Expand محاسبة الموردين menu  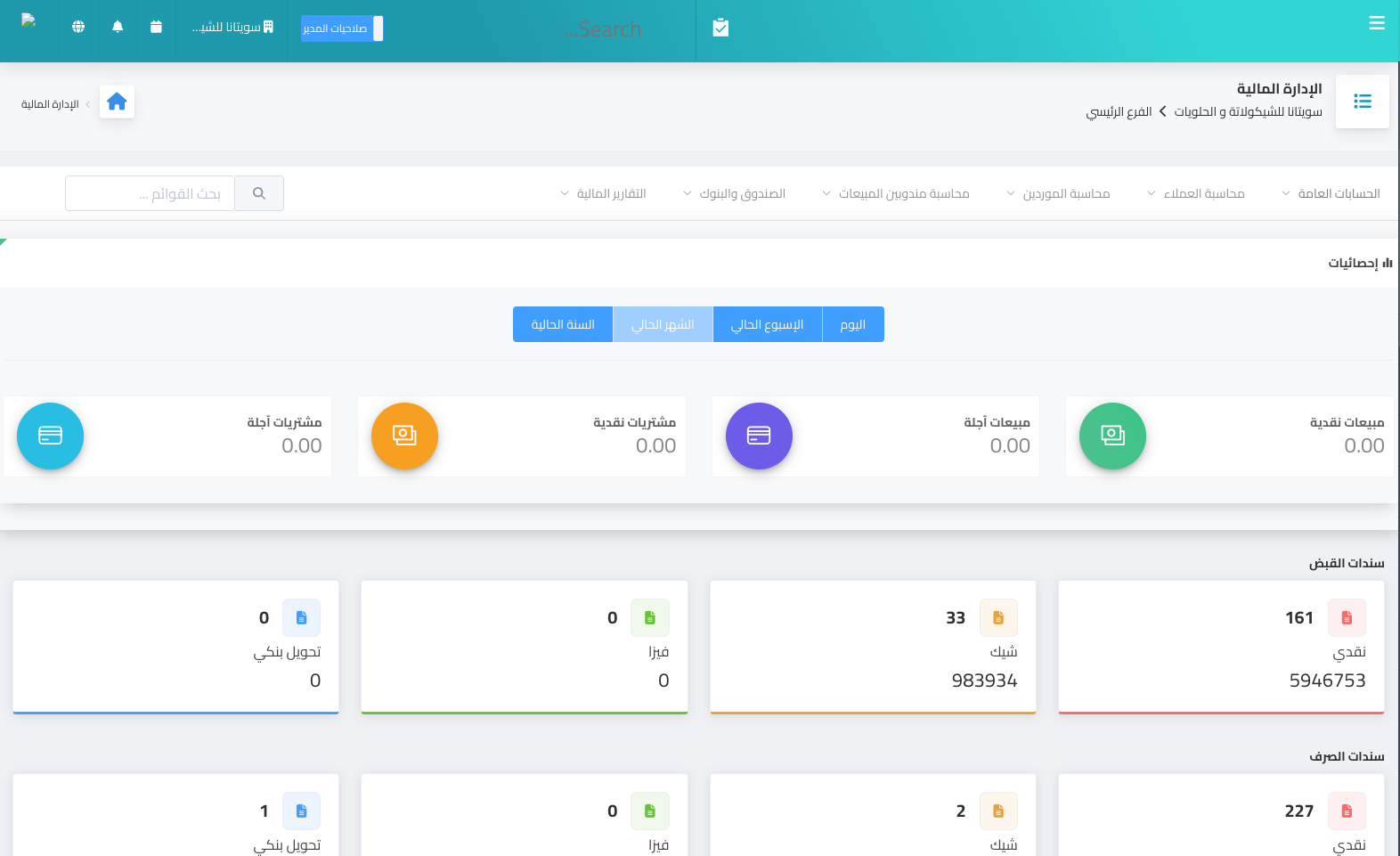click(1058, 193)
